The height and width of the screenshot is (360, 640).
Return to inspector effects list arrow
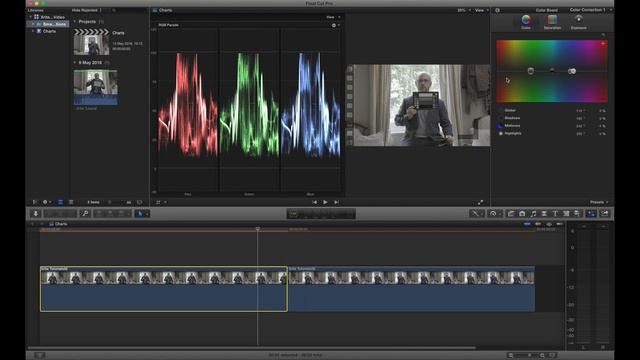click(x=497, y=10)
